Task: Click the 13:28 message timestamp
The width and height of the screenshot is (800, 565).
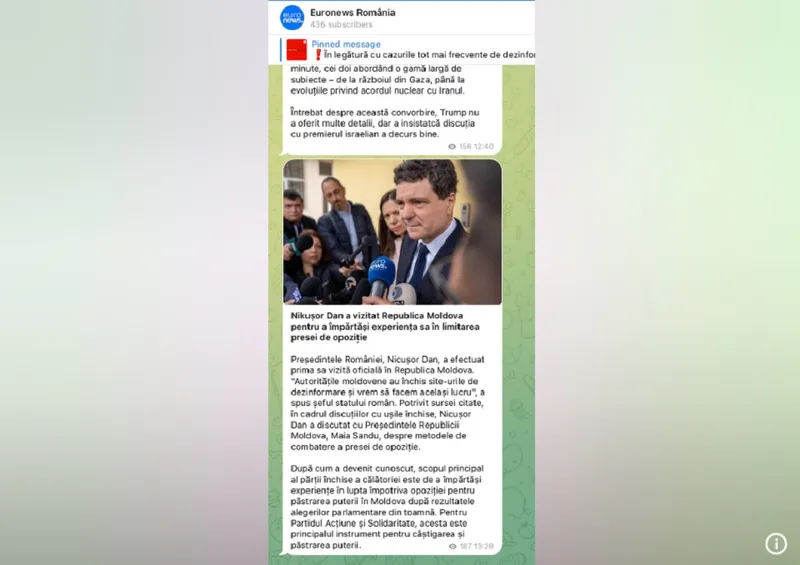Action: [x=484, y=546]
